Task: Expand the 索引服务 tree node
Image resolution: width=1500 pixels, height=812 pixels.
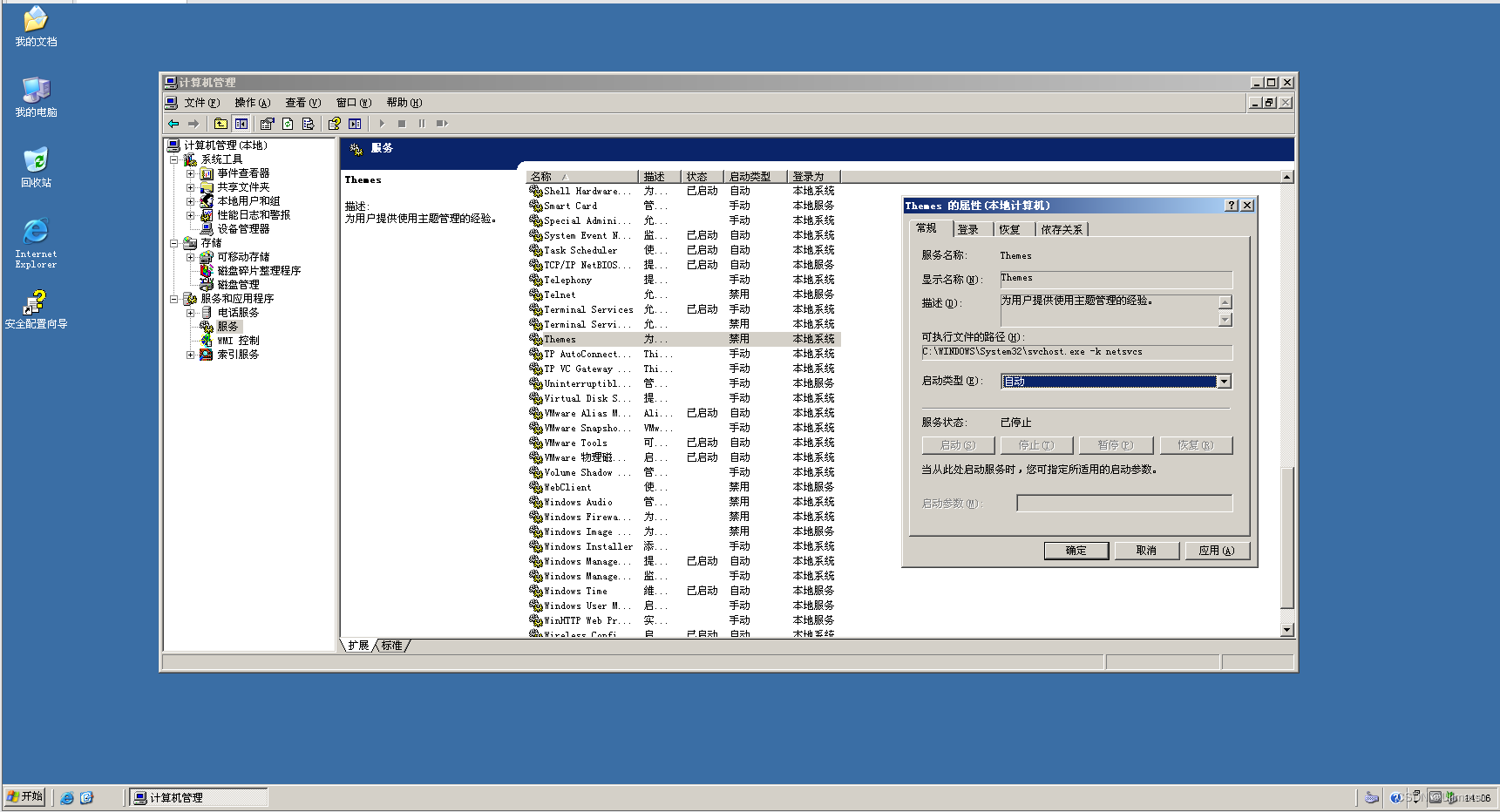Action: (190, 355)
